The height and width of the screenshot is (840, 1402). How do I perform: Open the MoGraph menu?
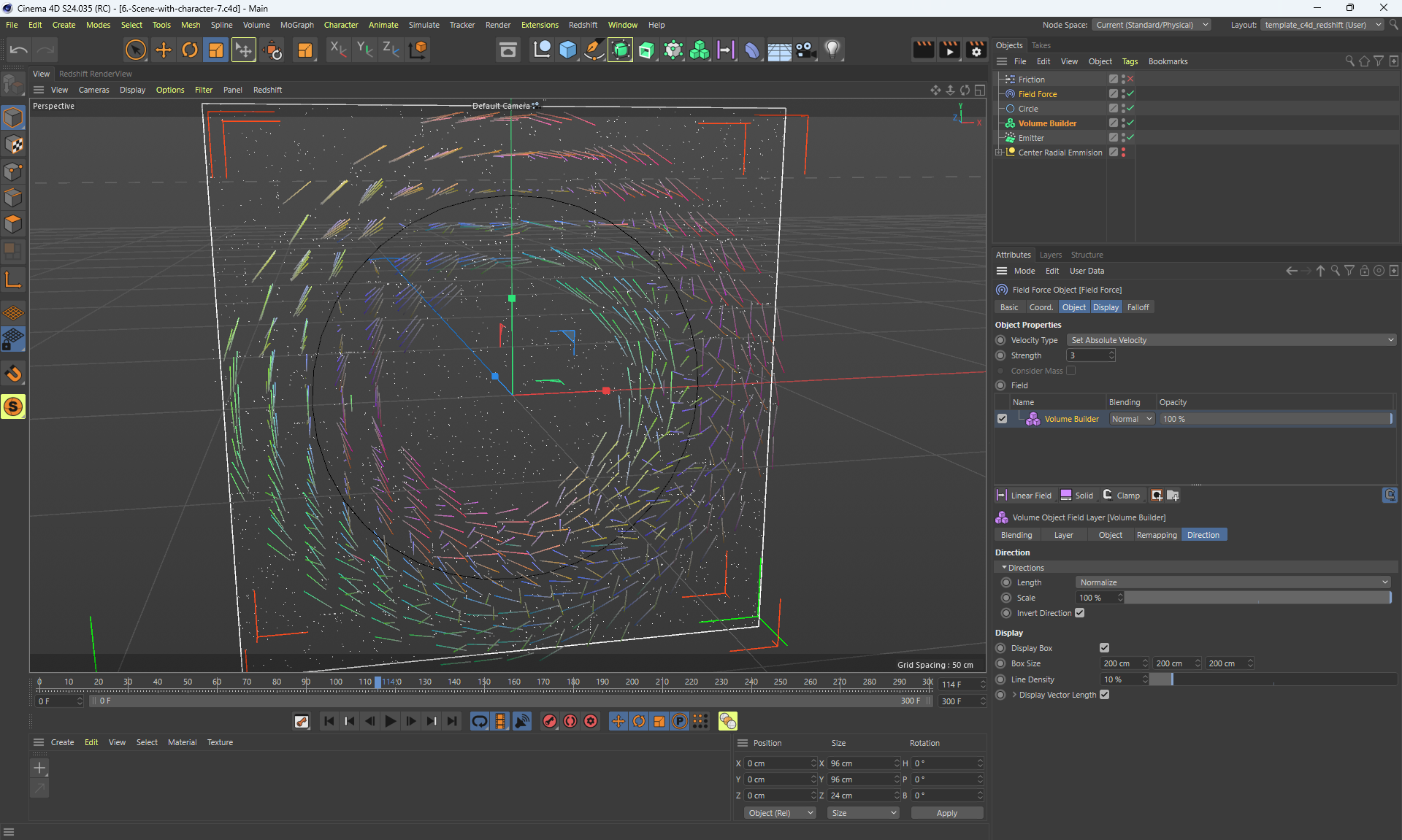[x=296, y=25]
